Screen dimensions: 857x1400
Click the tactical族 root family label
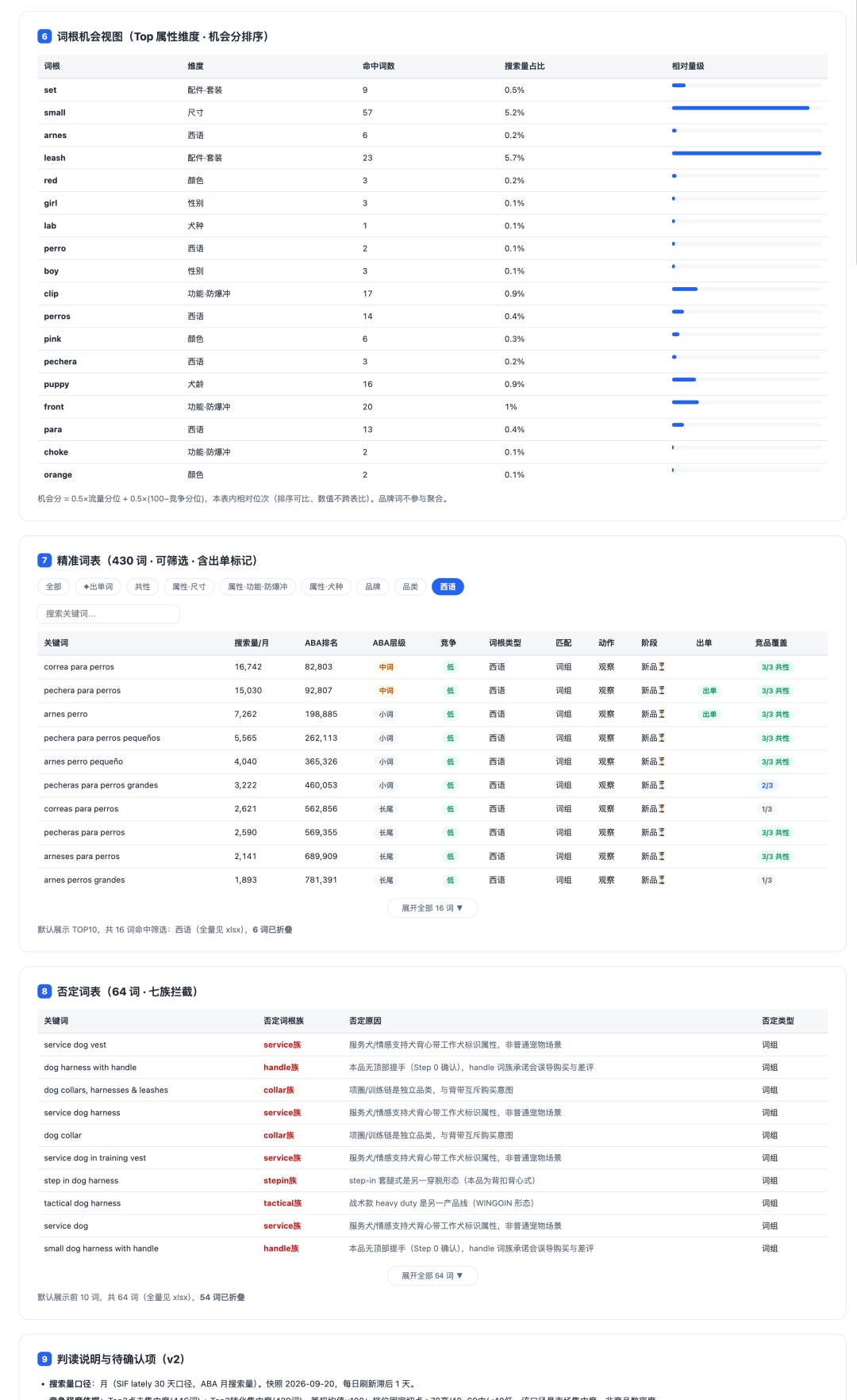click(x=282, y=1203)
